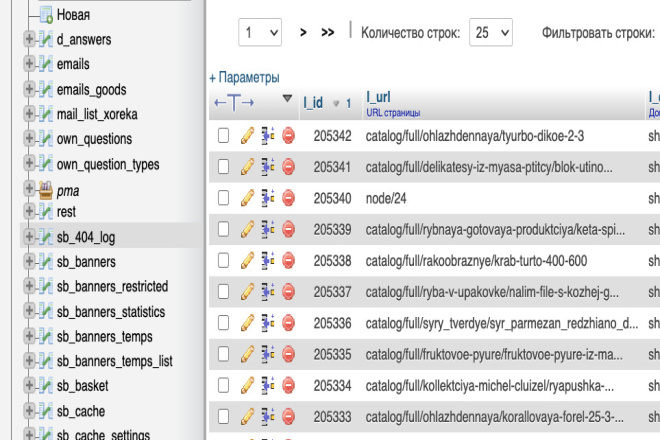This screenshot has height=440, width=660.
Task: Select the krab-turto-400-600 URL cell
Action: (x=476, y=261)
